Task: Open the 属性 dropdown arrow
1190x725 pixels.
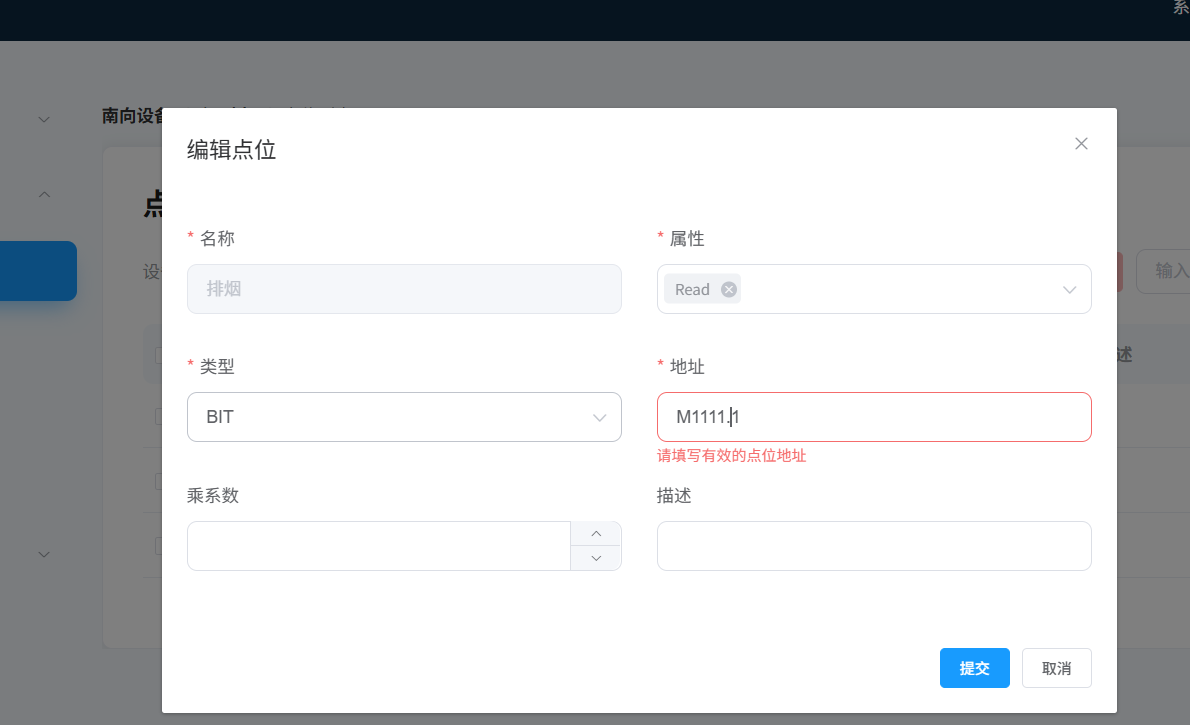Action: pyautogui.click(x=1069, y=289)
